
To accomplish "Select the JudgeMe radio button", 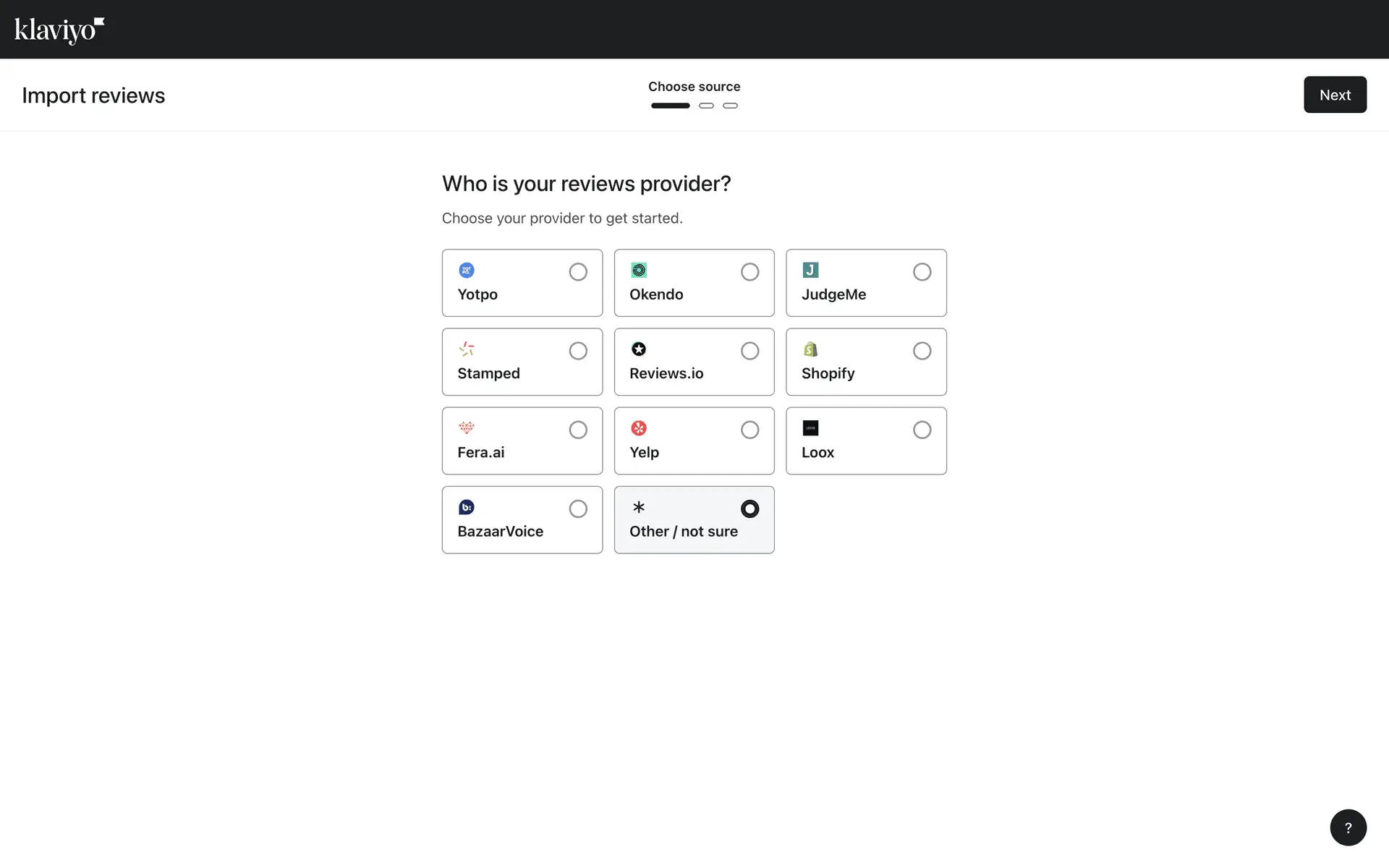I will point(922,272).
